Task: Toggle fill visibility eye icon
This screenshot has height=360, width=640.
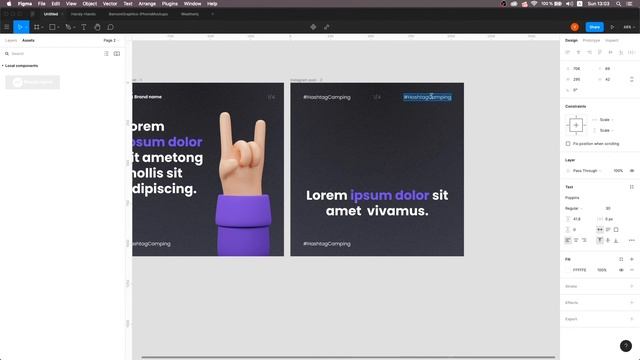Action: (x=621, y=270)
